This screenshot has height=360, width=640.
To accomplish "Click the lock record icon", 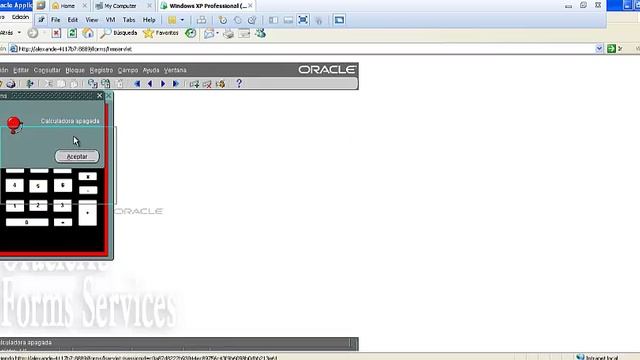I will [x=220, y=84].
